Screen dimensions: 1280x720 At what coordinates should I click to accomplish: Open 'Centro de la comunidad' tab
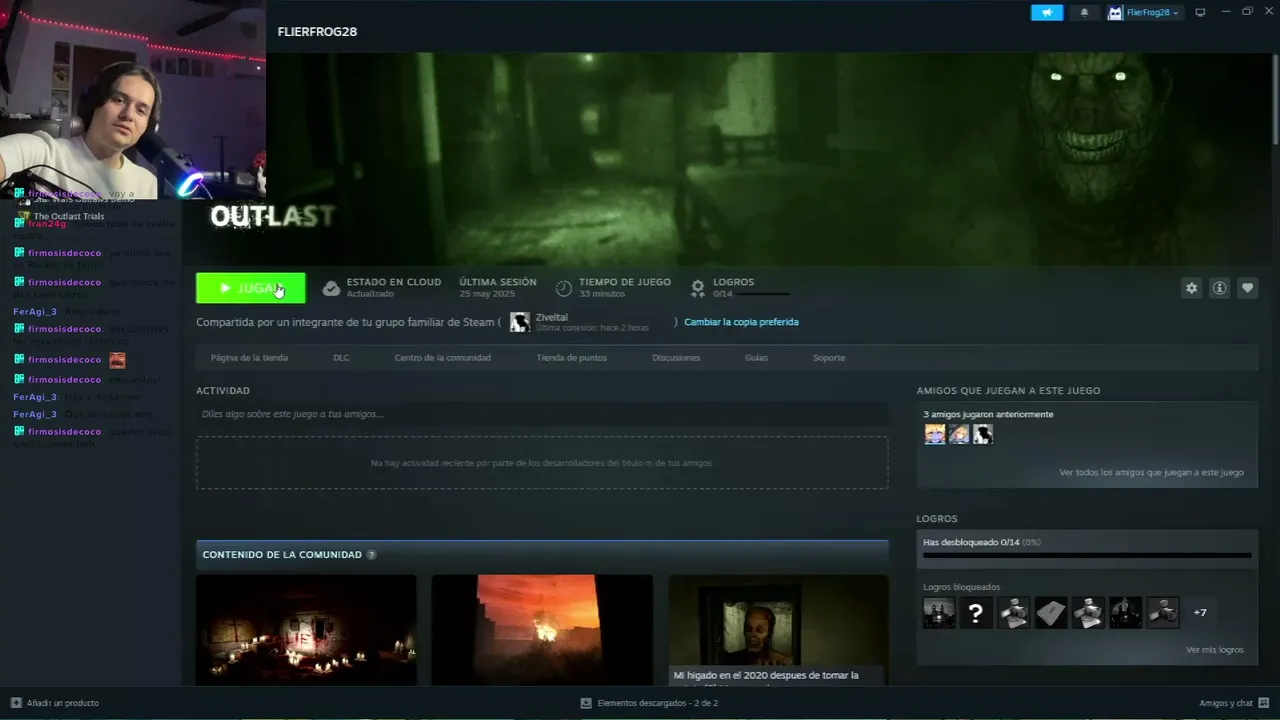pos(442,358)
